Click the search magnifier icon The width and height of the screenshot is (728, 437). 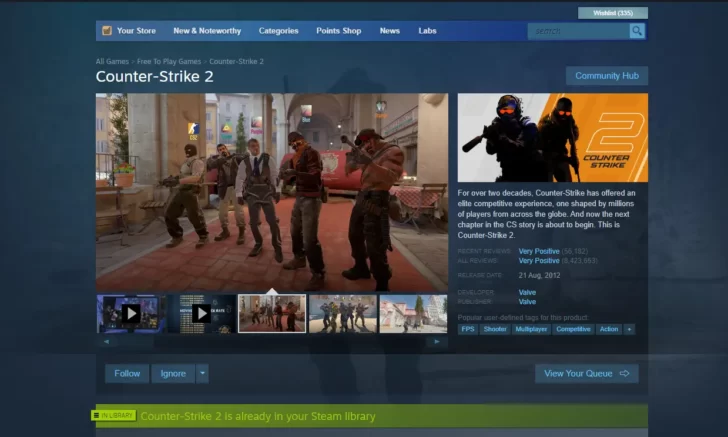(637, 31)
